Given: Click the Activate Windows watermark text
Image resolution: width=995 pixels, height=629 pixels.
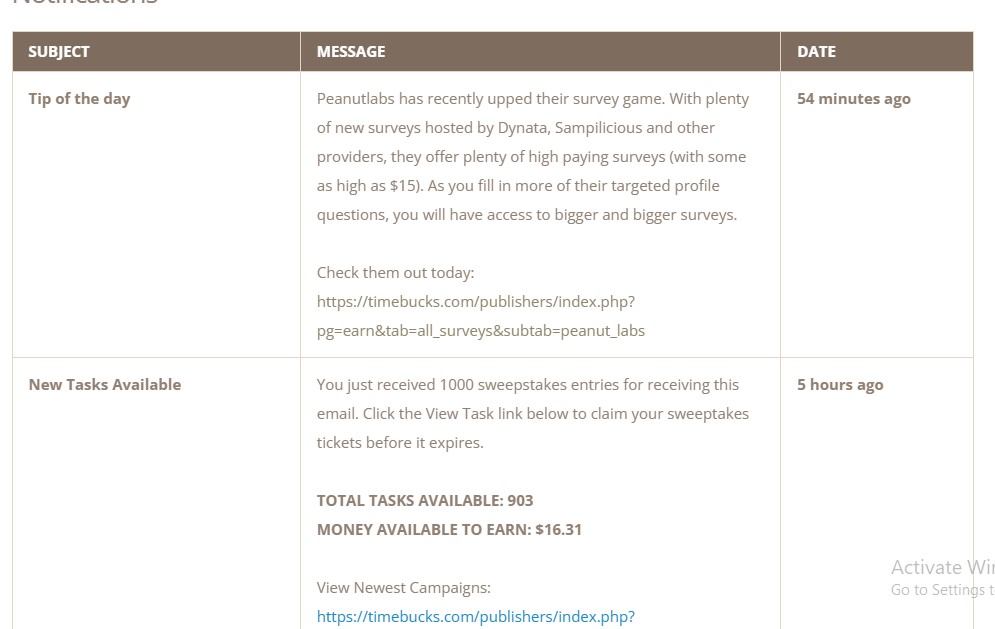Looking at the screenshot, I should tap(942, 567).
